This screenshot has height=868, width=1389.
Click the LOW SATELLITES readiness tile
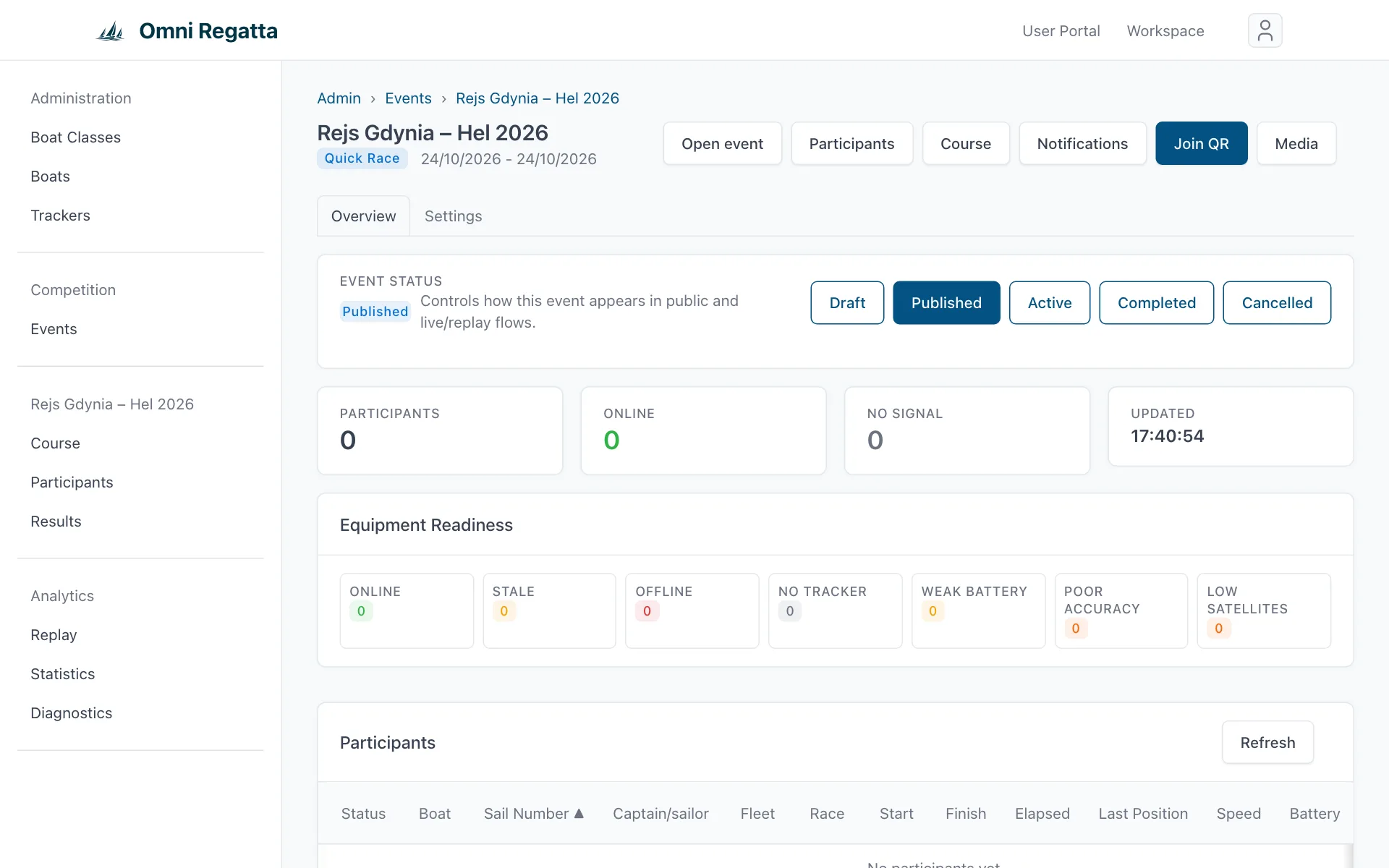point(1264,610)
